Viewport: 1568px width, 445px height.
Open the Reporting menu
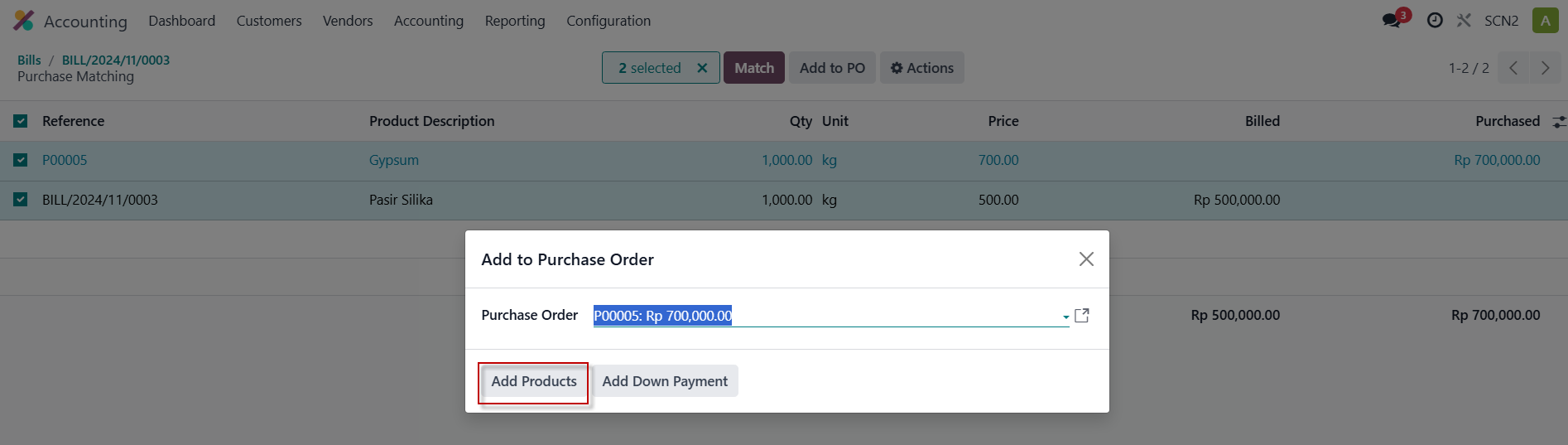[515, 21]
